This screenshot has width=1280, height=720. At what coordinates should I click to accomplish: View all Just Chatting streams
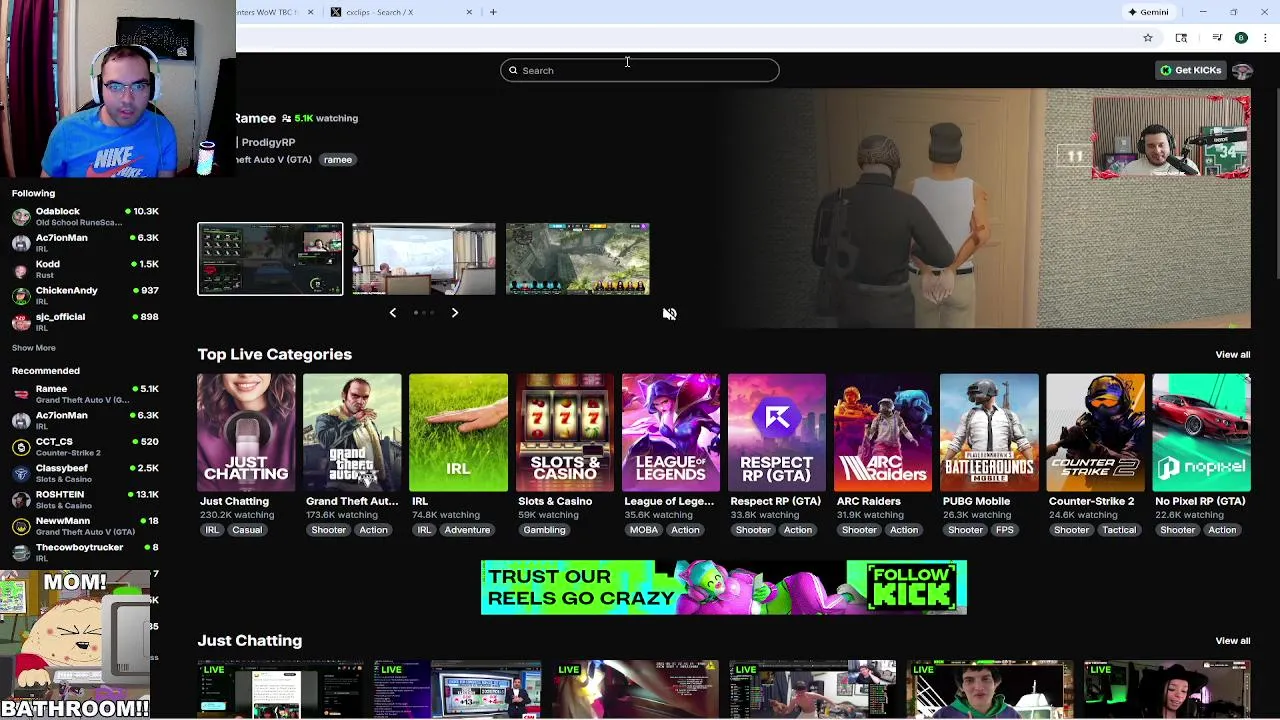pos(1232,641)
